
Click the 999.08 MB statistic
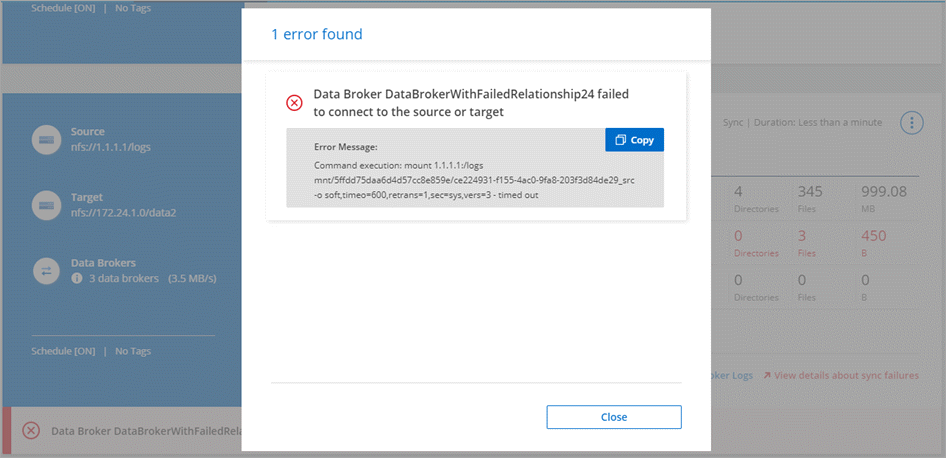coord(883,198)
